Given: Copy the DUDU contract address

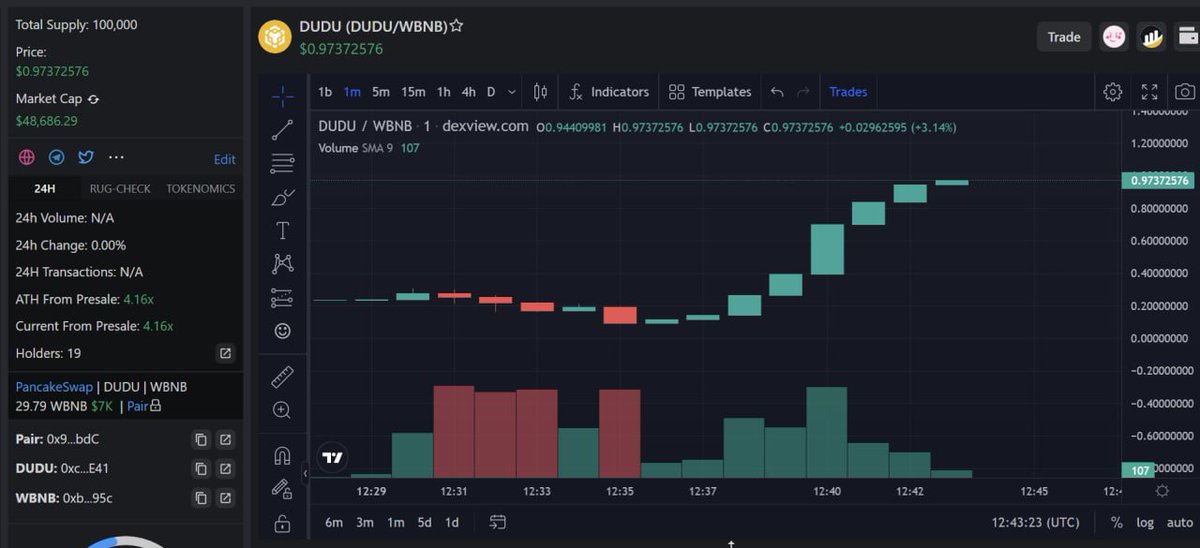Looking at the screenshot, I should pos(201,468).
